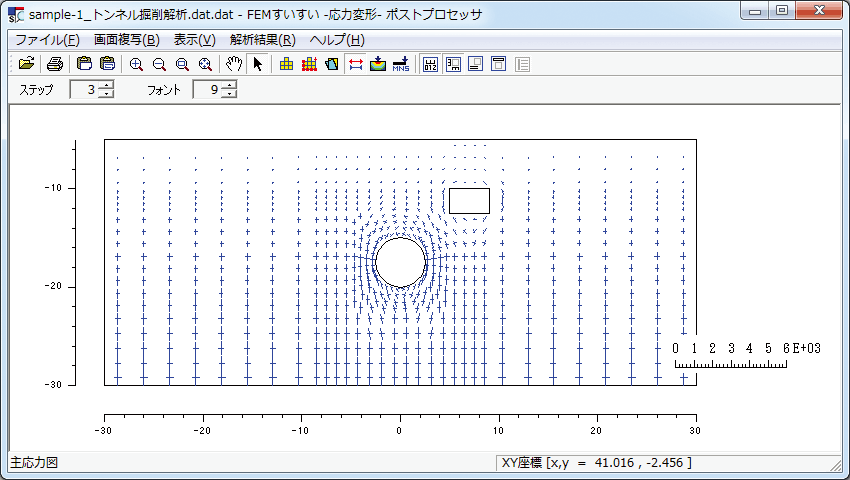The height and width of the screenshot is (480, 850).
Task: Open the ファイル(F) menu
Action: 47,40
